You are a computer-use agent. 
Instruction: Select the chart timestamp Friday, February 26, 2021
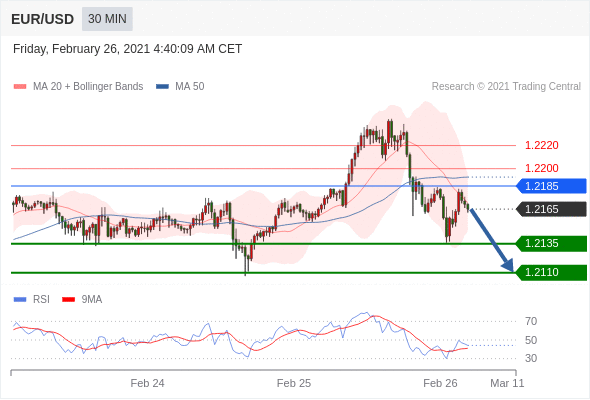coord(127,49)
